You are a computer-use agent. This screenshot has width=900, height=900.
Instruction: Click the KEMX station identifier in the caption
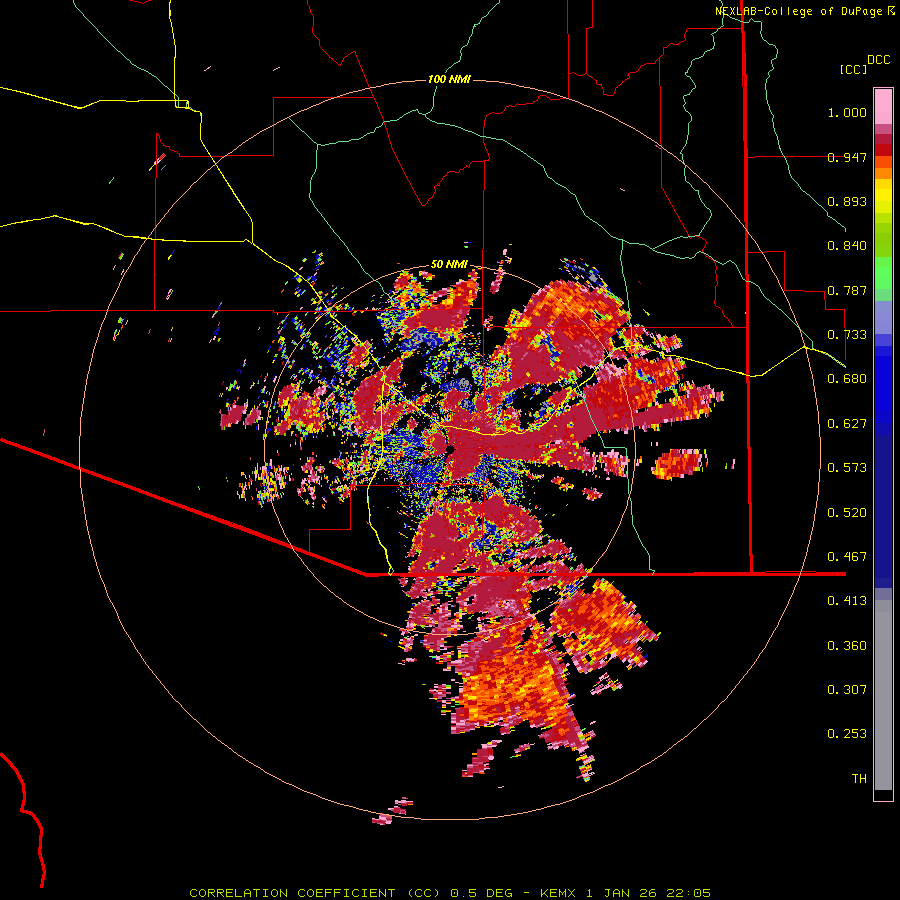560,893
